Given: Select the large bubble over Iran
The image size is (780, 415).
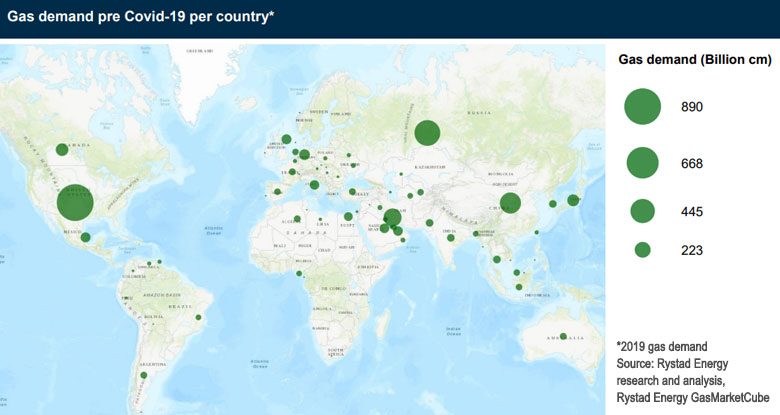Looking at the screenshot, I should click(x=392, y=217).
